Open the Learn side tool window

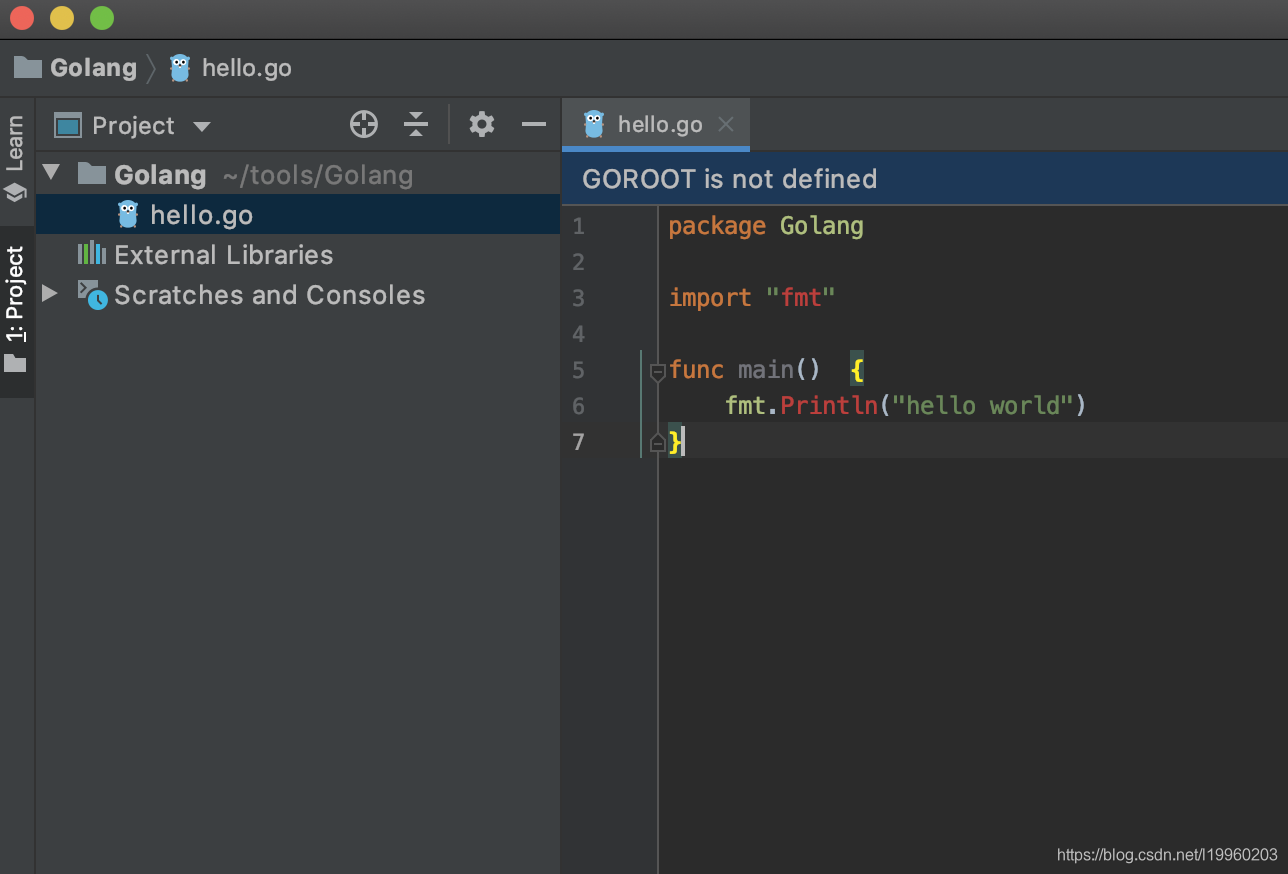click(16, 160)
